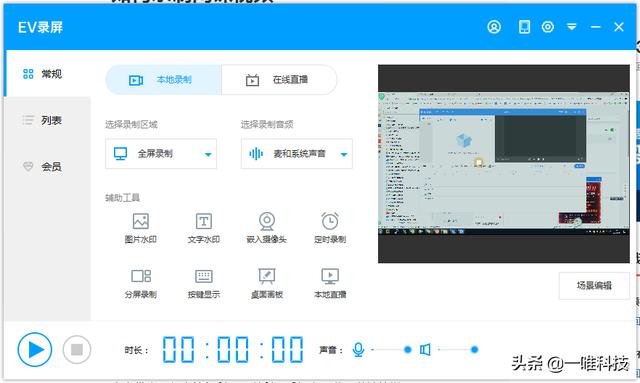Screen dimensions: 640x383
Task: Open the 列表 sidebar tab
Action: (47, 120)
